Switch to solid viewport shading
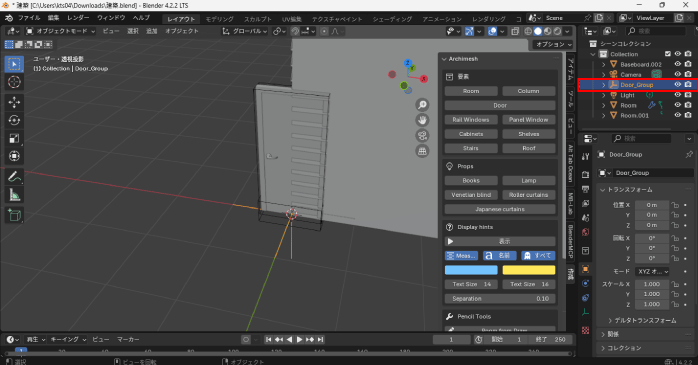This screenshot has height=365, width=698. click(538, 31)
